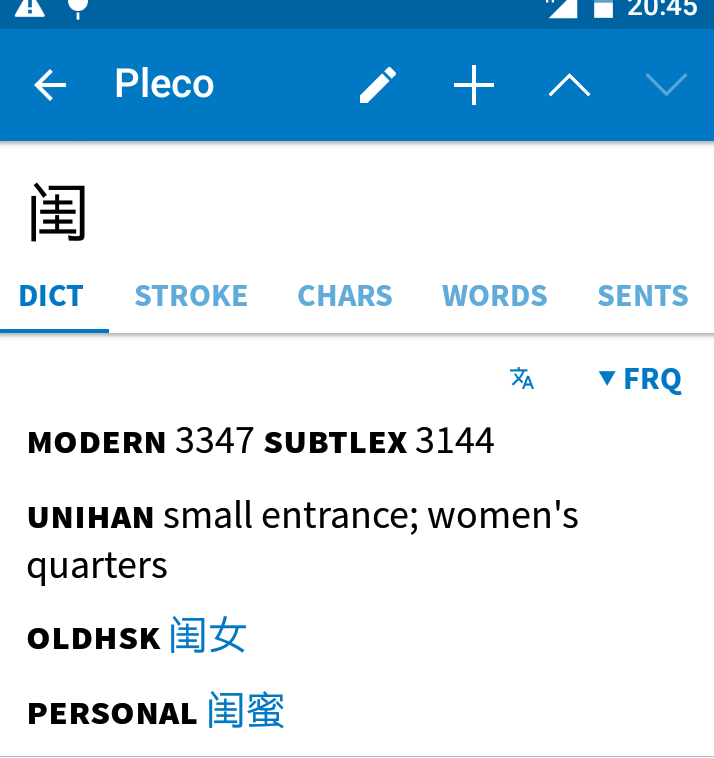Open the pencil edit entry icon

click(x=378, y=85)
